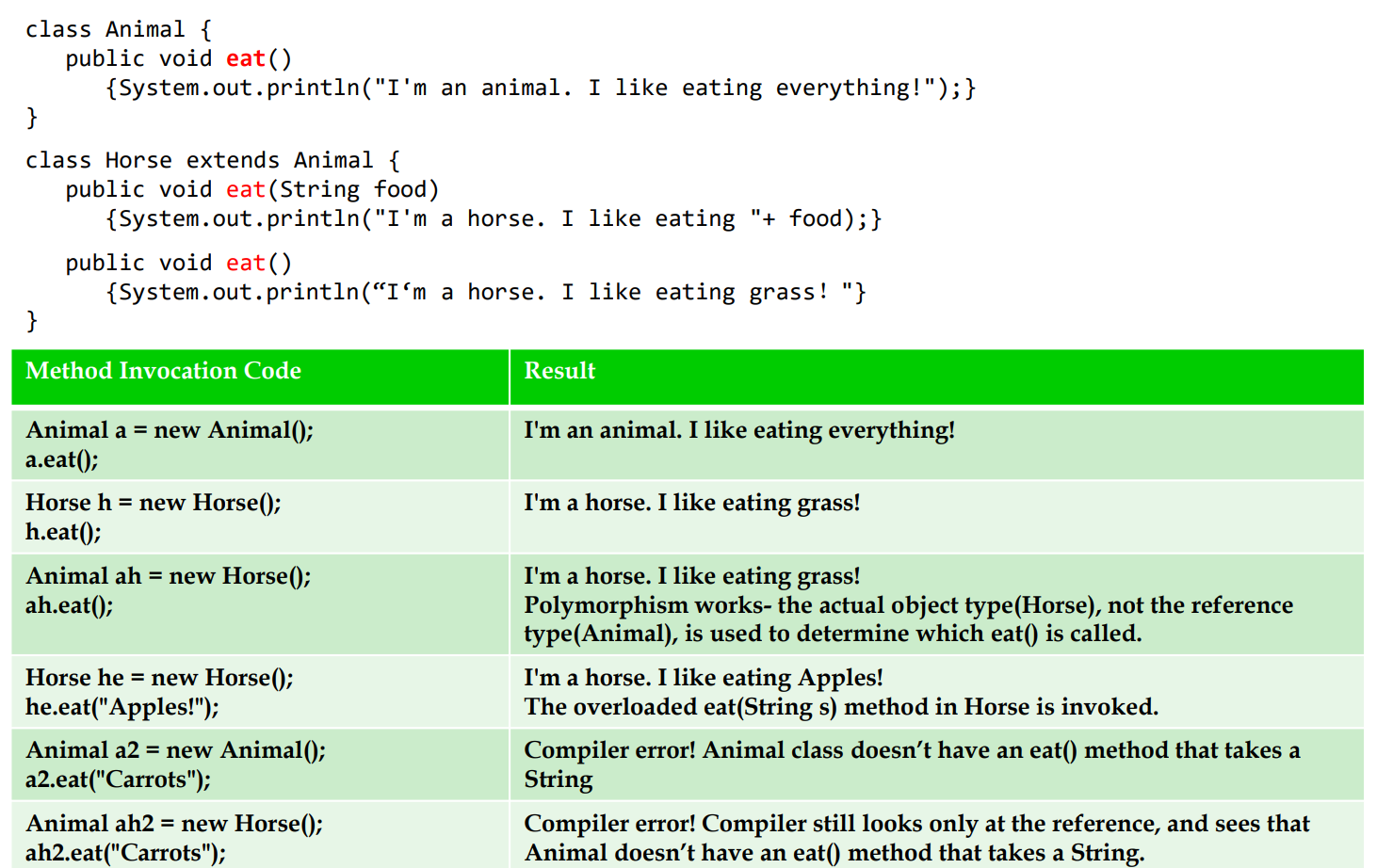Click the "Compiler error! Animal class doesn't have" result
The image size is (1393, 868).
912,750
